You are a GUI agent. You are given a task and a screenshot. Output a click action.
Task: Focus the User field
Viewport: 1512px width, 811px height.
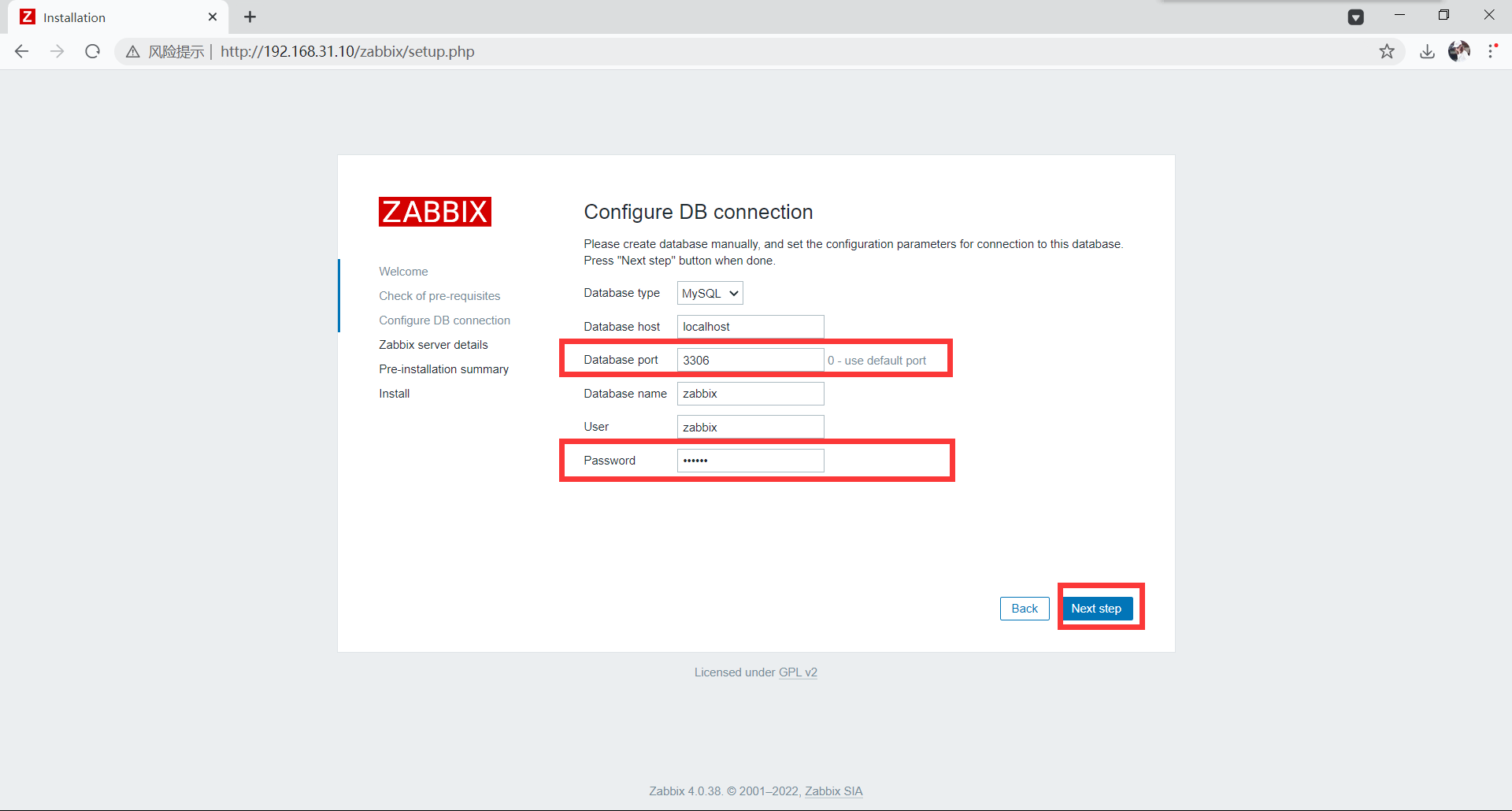click(750, 427)
